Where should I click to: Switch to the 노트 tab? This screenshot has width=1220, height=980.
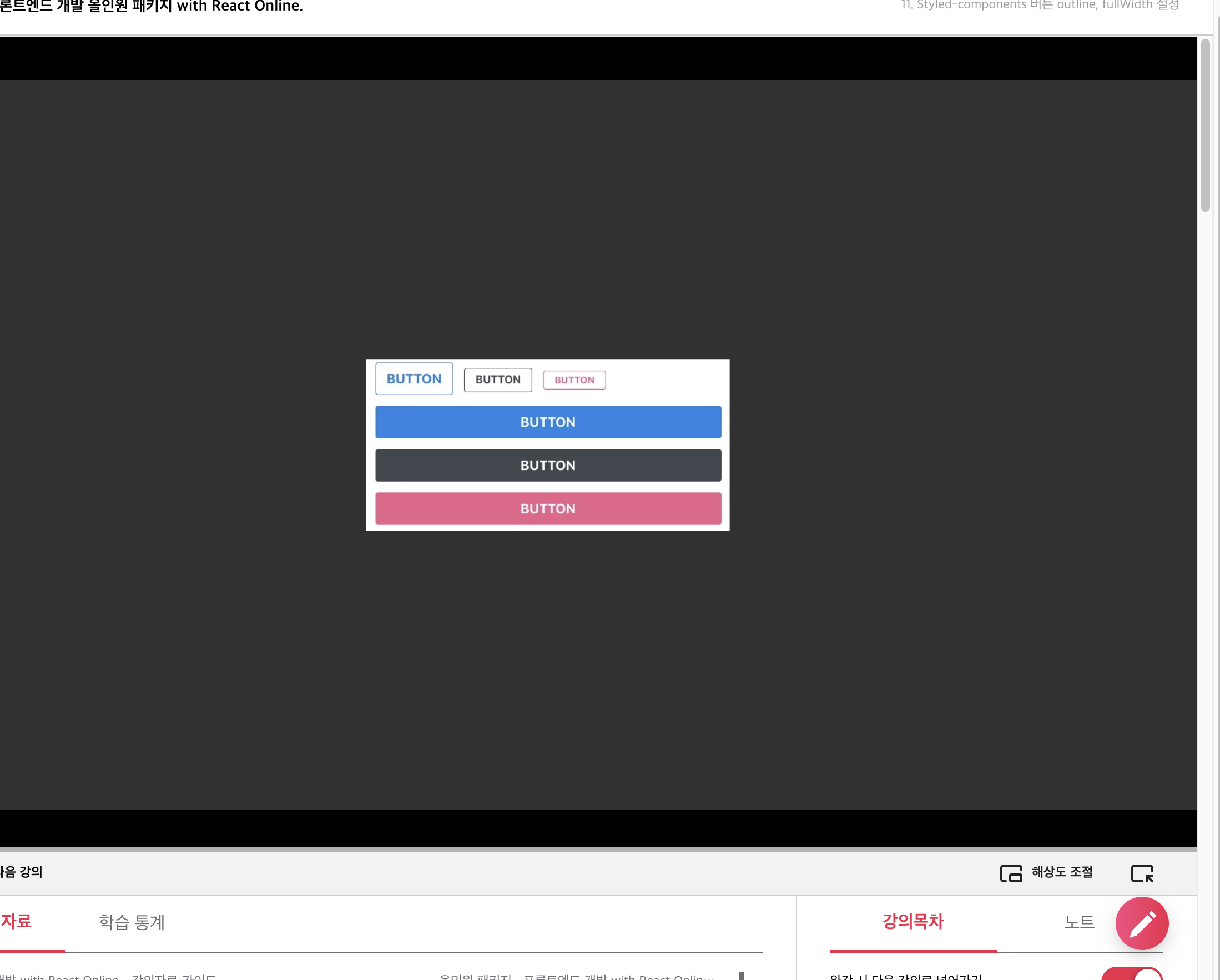click(1078, 922)
